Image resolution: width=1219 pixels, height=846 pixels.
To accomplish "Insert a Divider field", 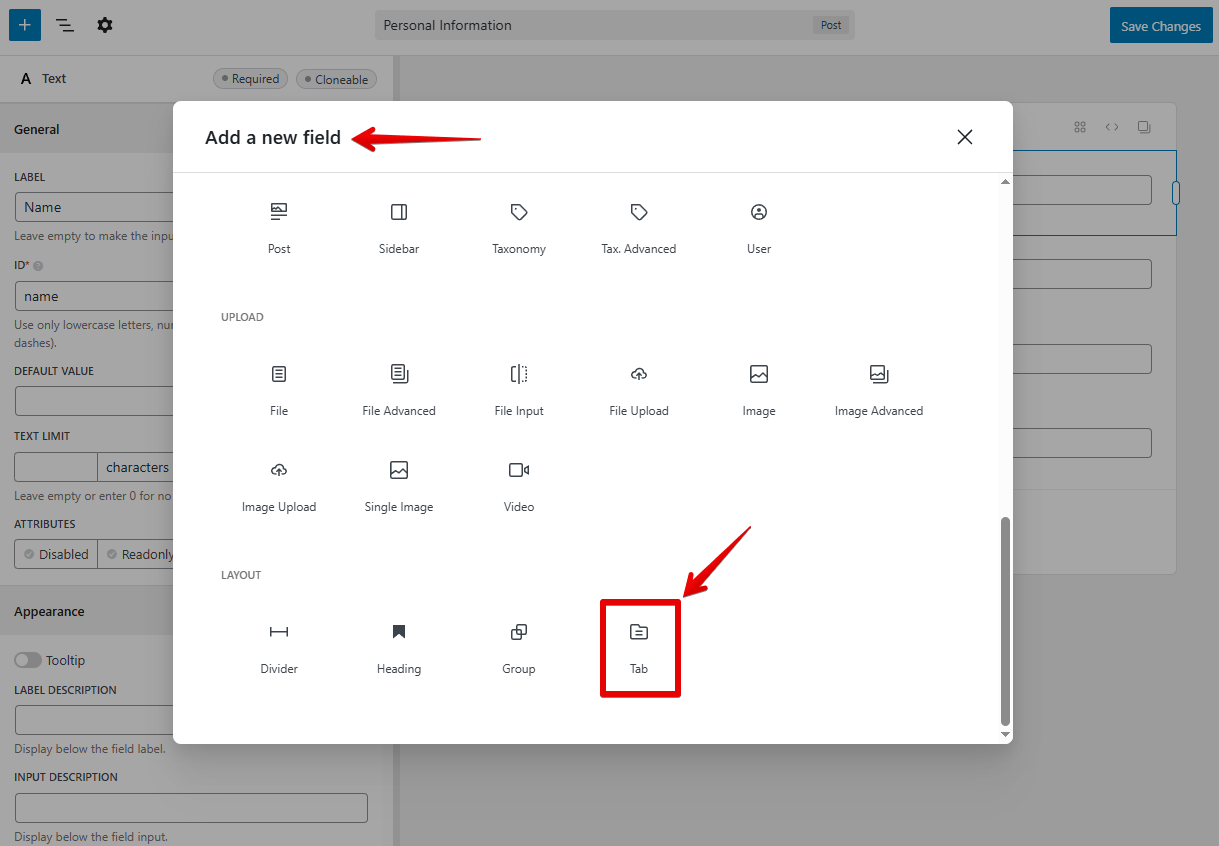I will [x=279, y=647].
